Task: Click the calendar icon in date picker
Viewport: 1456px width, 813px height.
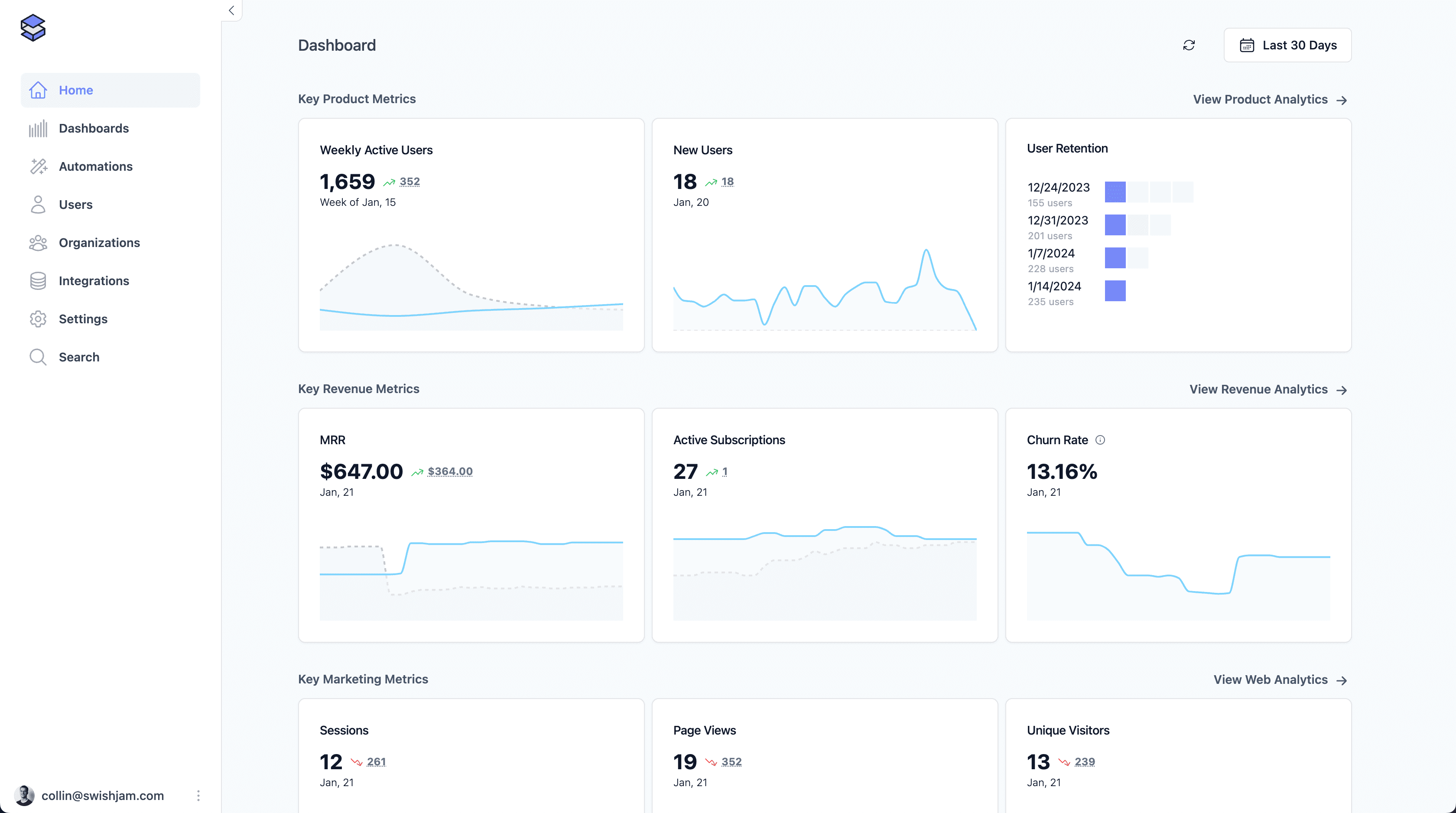Action: (x=1246, y=45)
